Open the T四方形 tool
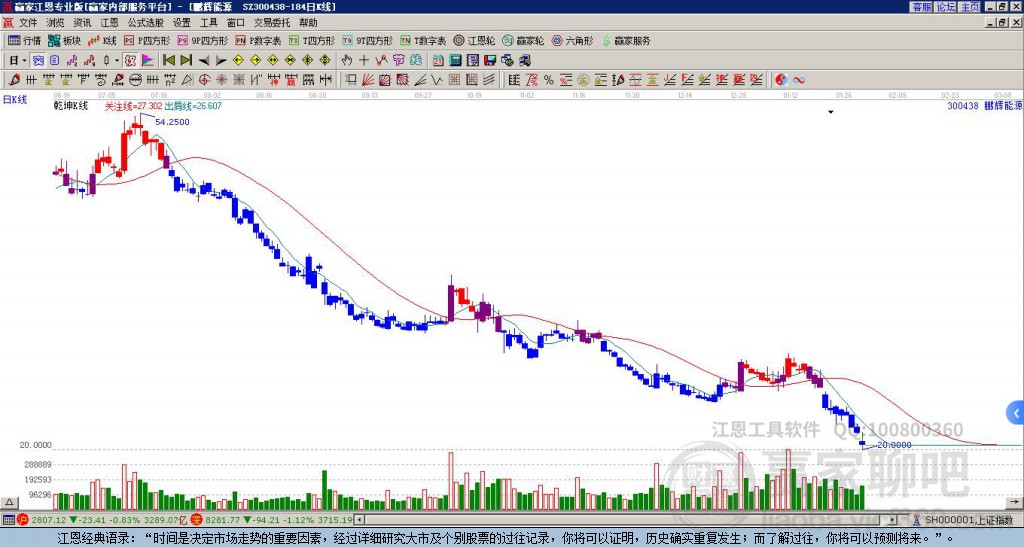1024x548 pixels. [312, 40]
